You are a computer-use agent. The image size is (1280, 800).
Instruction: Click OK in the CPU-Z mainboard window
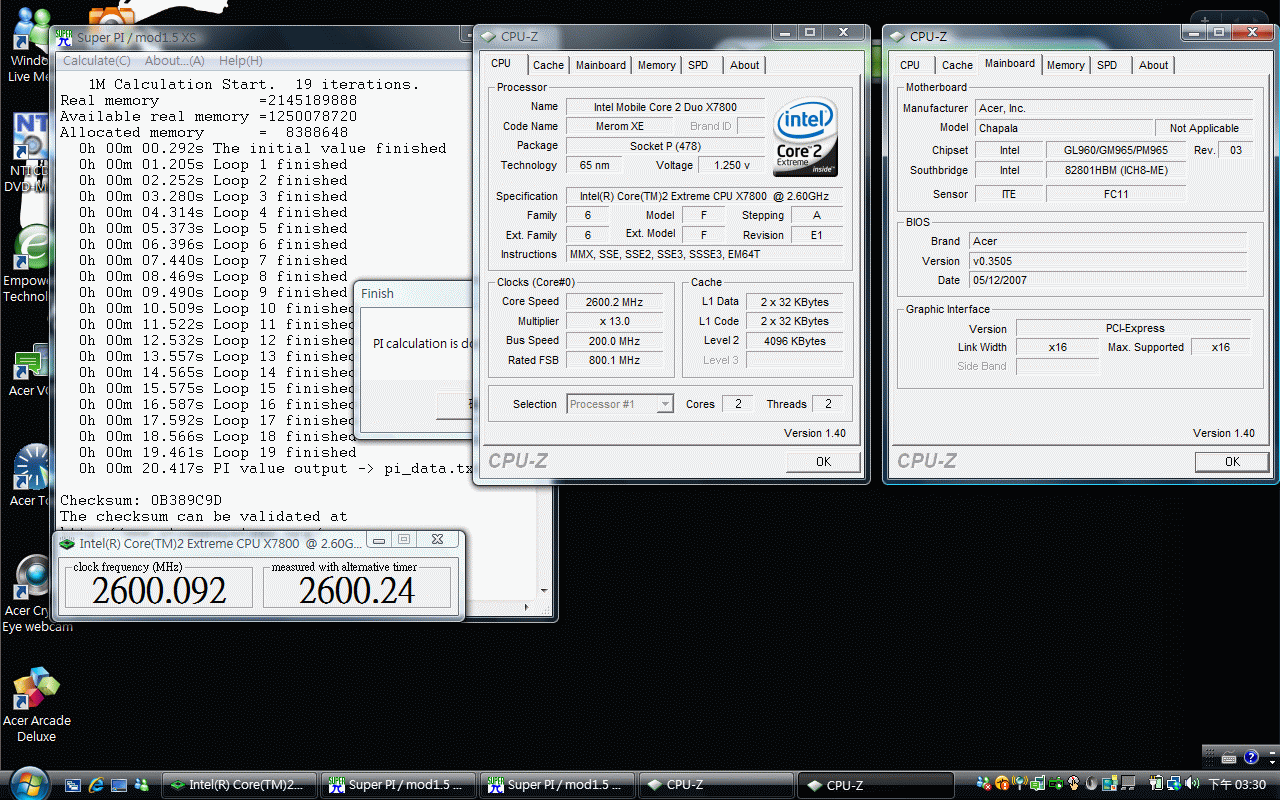[x=1232, y=461]
